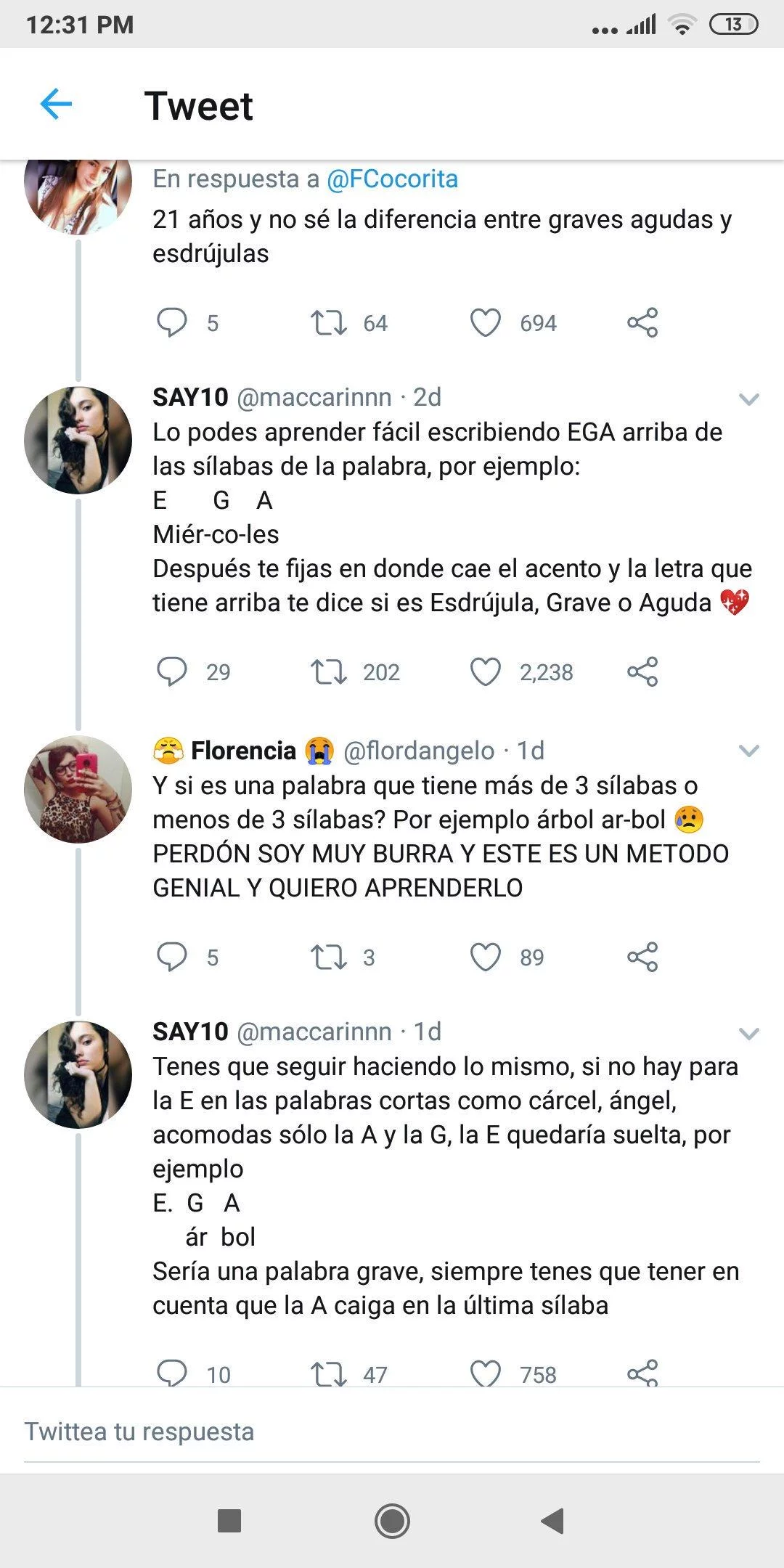This screenshot has height=1568, width=784.
Task: Share Florencia's tweet
Action: [642, 957]
